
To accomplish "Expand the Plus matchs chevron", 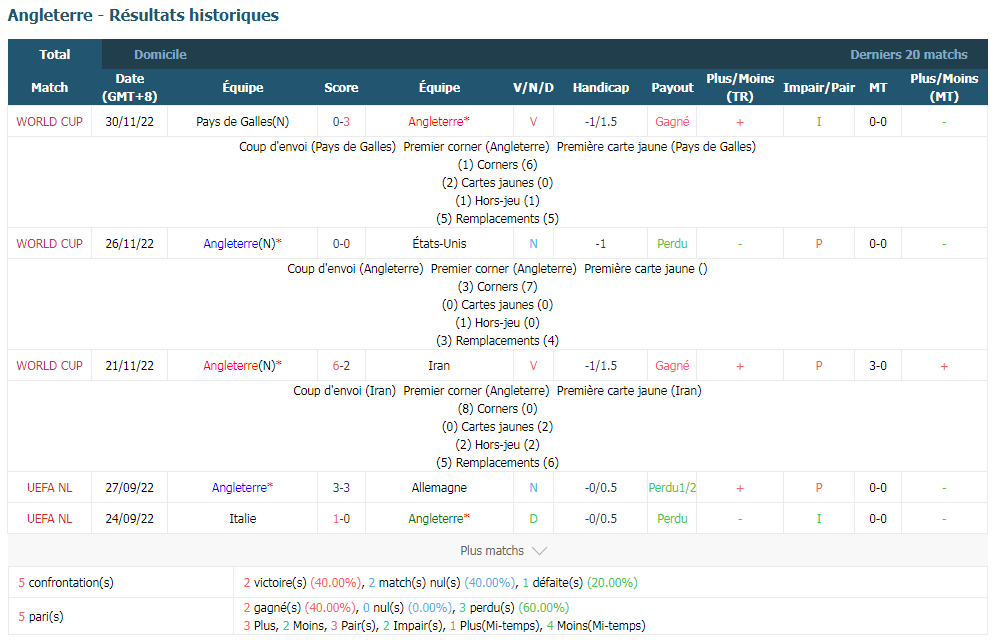I will coord(539,551).
